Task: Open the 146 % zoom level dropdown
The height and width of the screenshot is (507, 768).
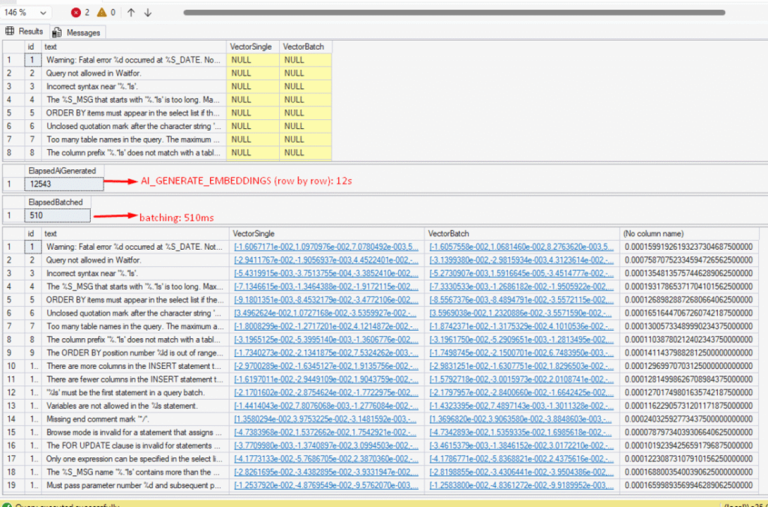Action: pyautogui.click(x=25, y=13)
